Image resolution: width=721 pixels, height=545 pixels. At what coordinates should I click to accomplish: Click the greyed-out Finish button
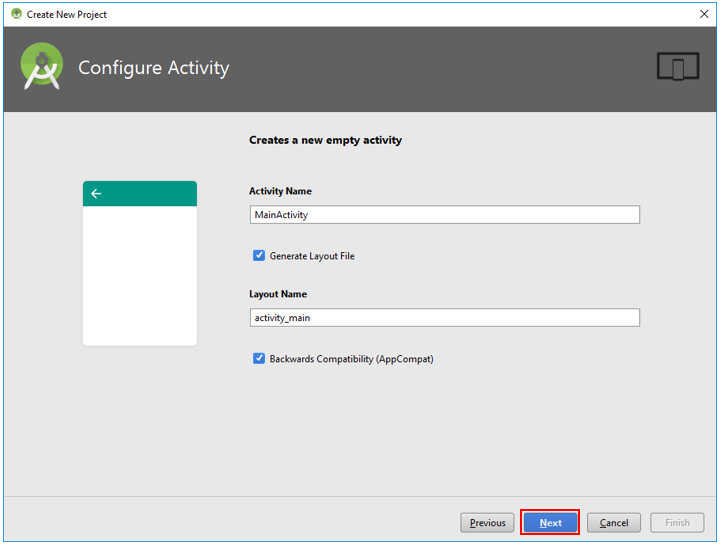(x=677, y=523)
